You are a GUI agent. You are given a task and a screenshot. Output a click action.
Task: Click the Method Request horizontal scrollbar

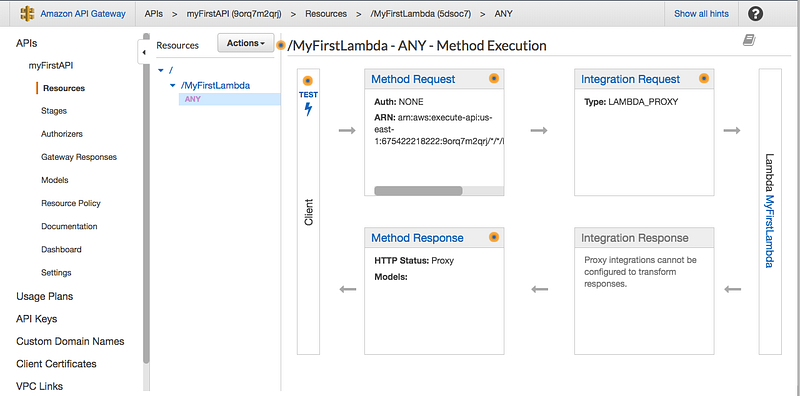pos(418,191)
